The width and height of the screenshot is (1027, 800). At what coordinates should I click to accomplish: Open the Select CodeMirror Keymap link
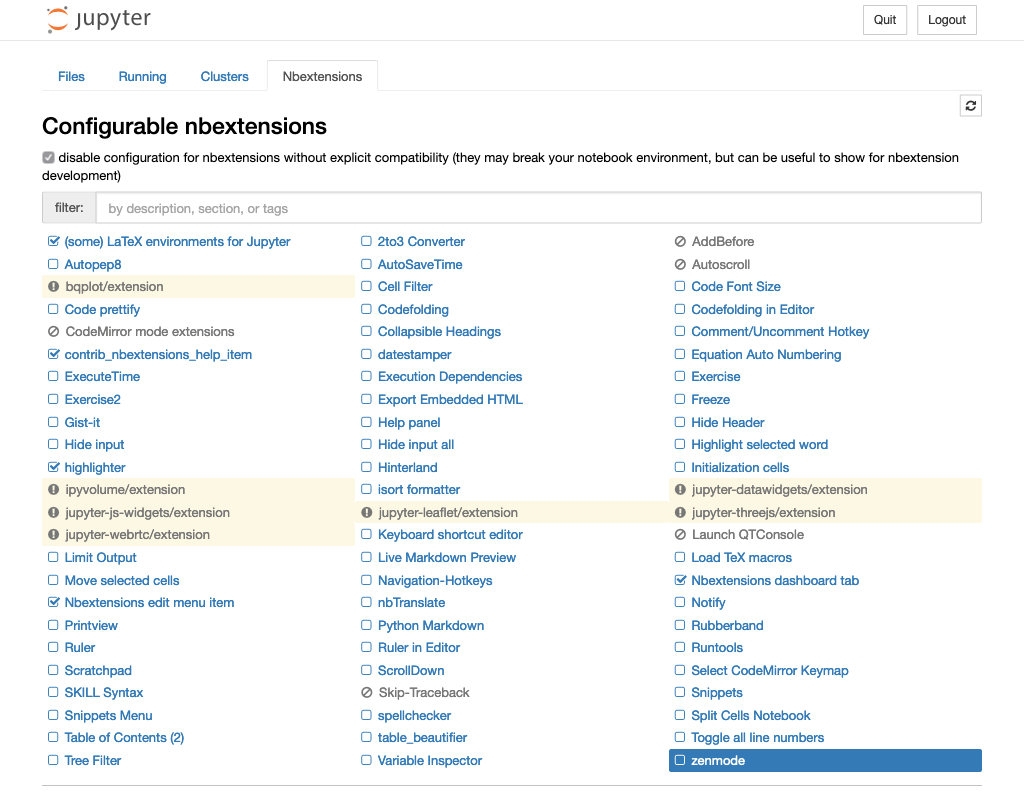(770, 670)
